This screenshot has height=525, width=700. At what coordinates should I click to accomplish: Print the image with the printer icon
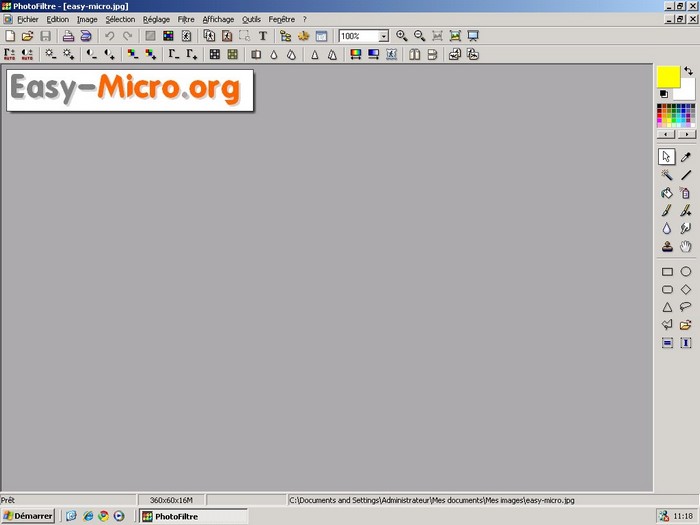pos(68,36)
